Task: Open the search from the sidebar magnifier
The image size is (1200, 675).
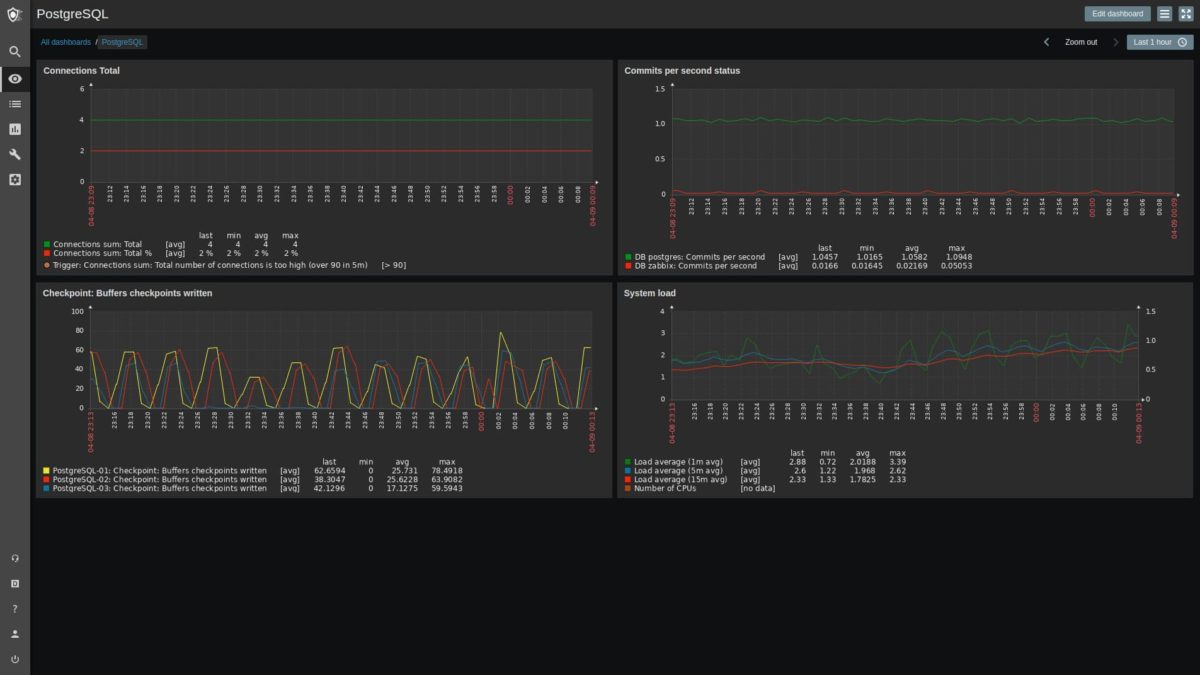Action: coord(14,51)
